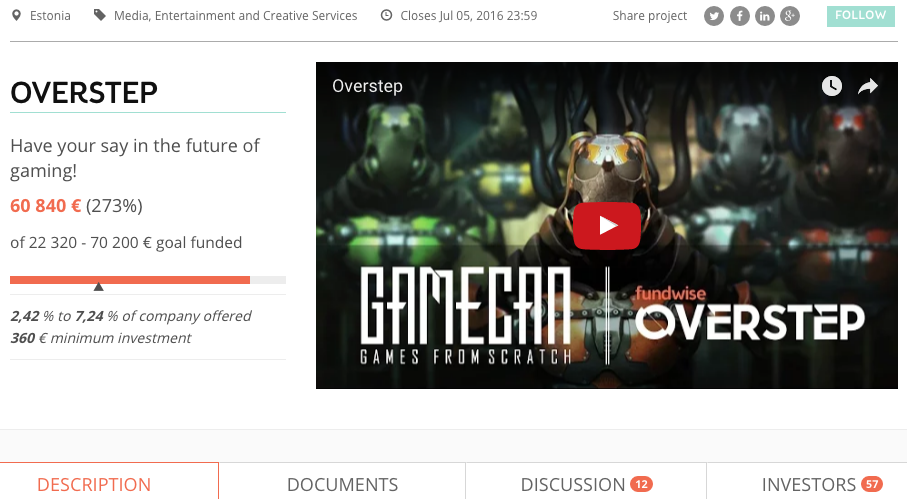Click the investors count badge 57
This screenshot has height=499, width=907.
point(872,484)
